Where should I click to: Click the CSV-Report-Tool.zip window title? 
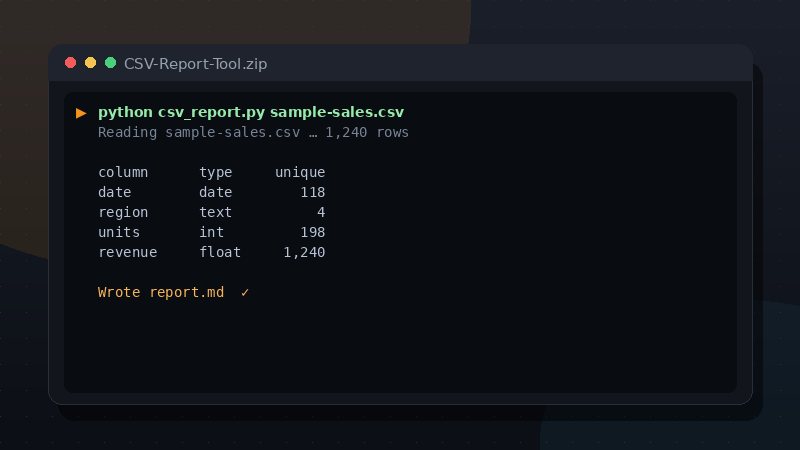pos(195,64)
